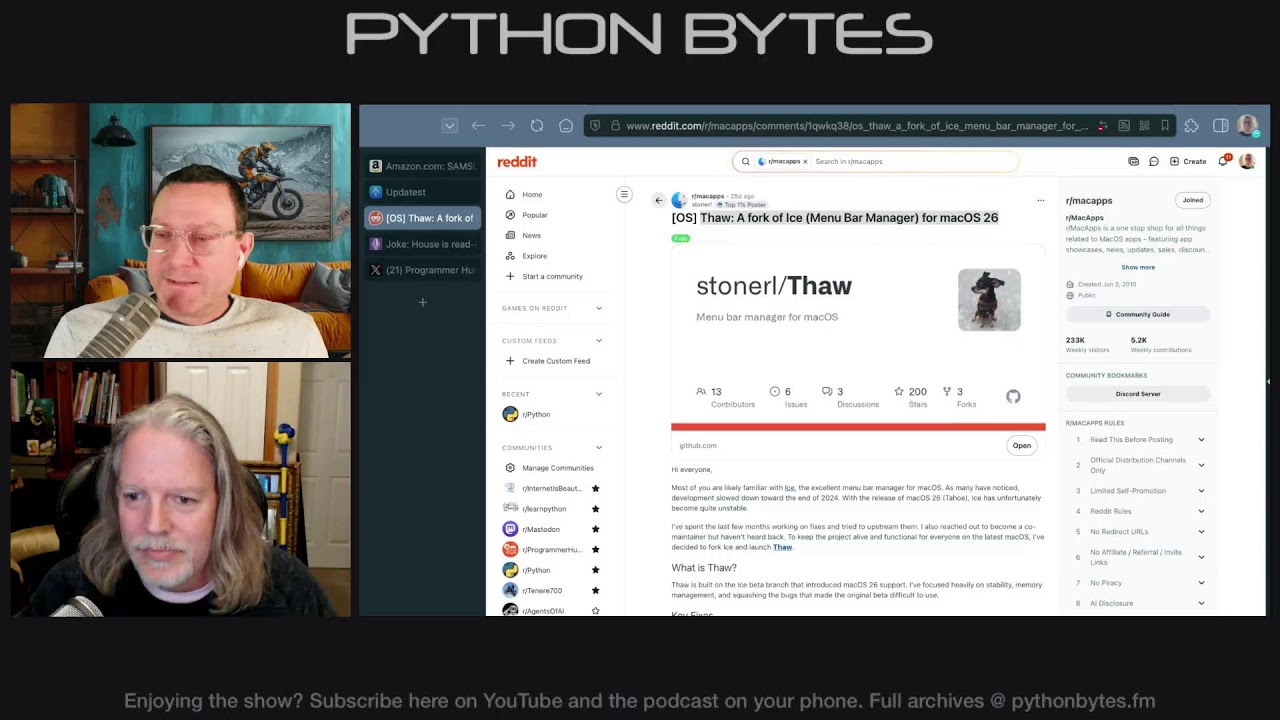The width and height of the screenshot is (1280, 720).
Task: Select the Updatest tab in sidebar
Action: click(422, 192)
